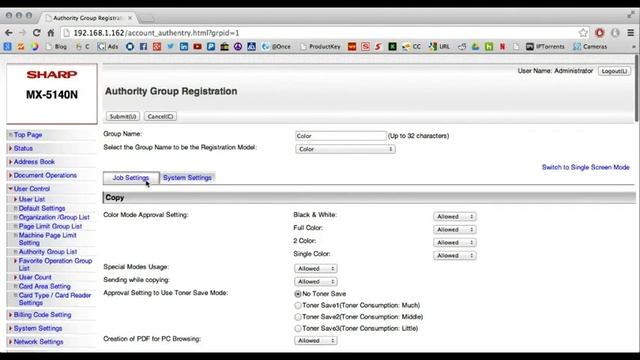Open the Ads bookmark
This screenshot has height=360, width=640.
pos(108,47)
